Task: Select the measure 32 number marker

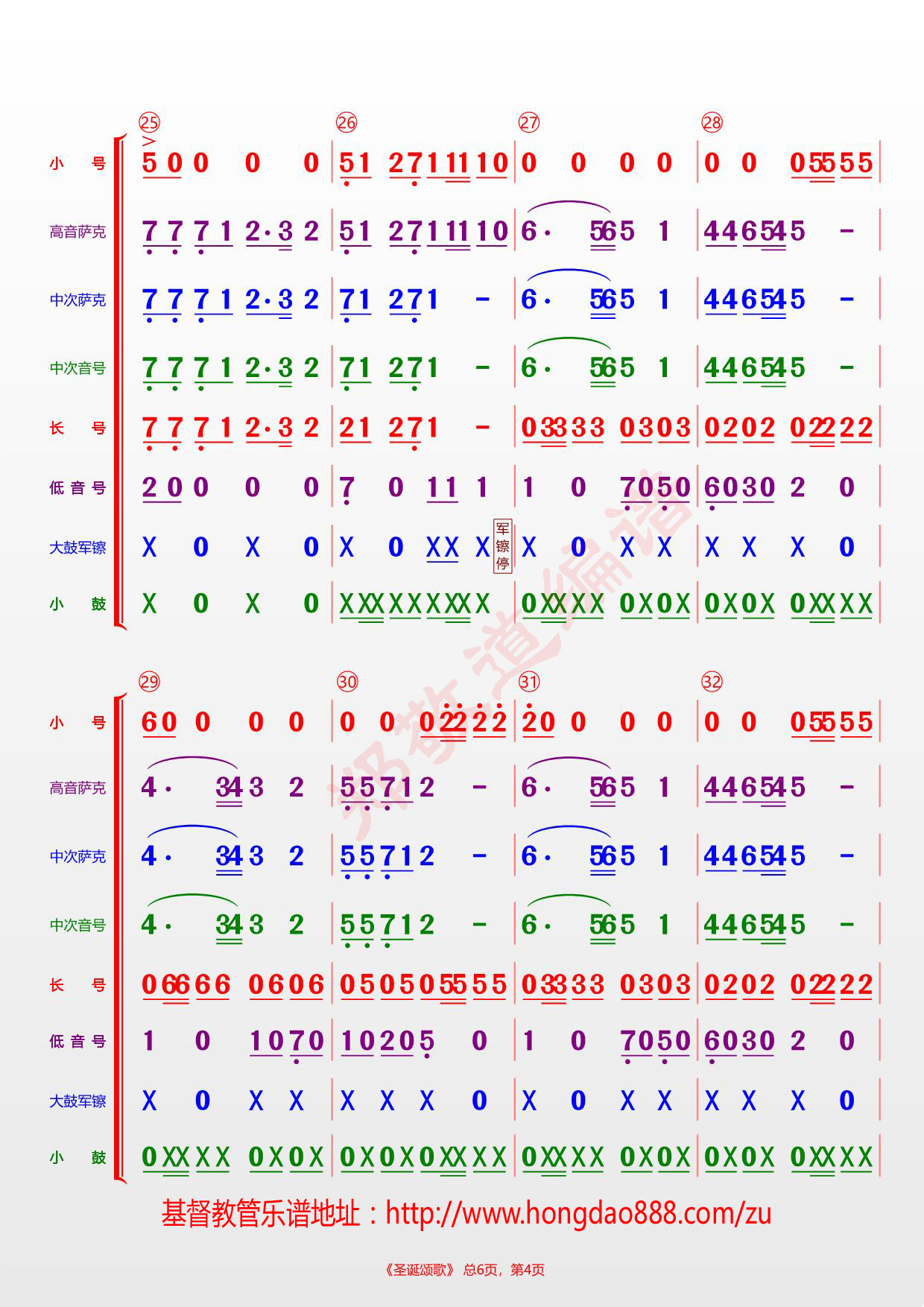Action: [x=712, y=682]
